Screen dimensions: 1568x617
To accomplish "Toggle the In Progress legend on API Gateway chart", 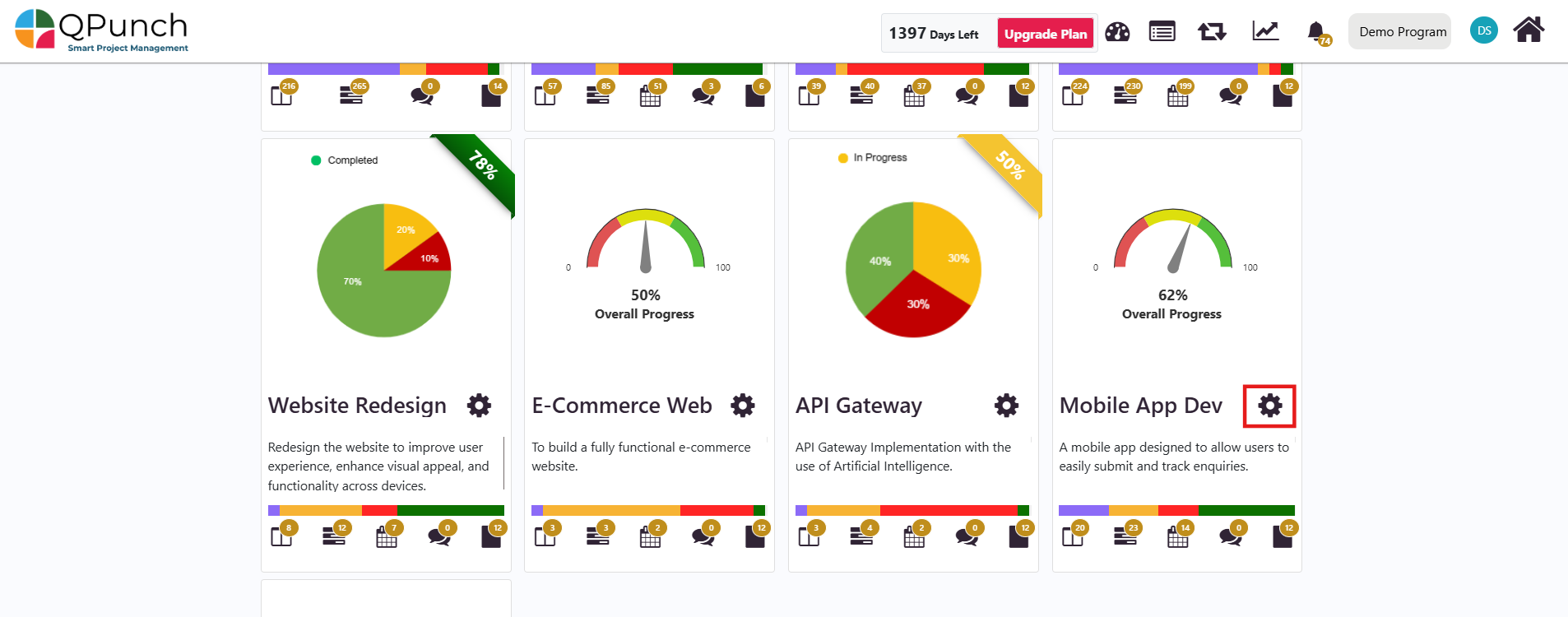I will tap(872, 158).
